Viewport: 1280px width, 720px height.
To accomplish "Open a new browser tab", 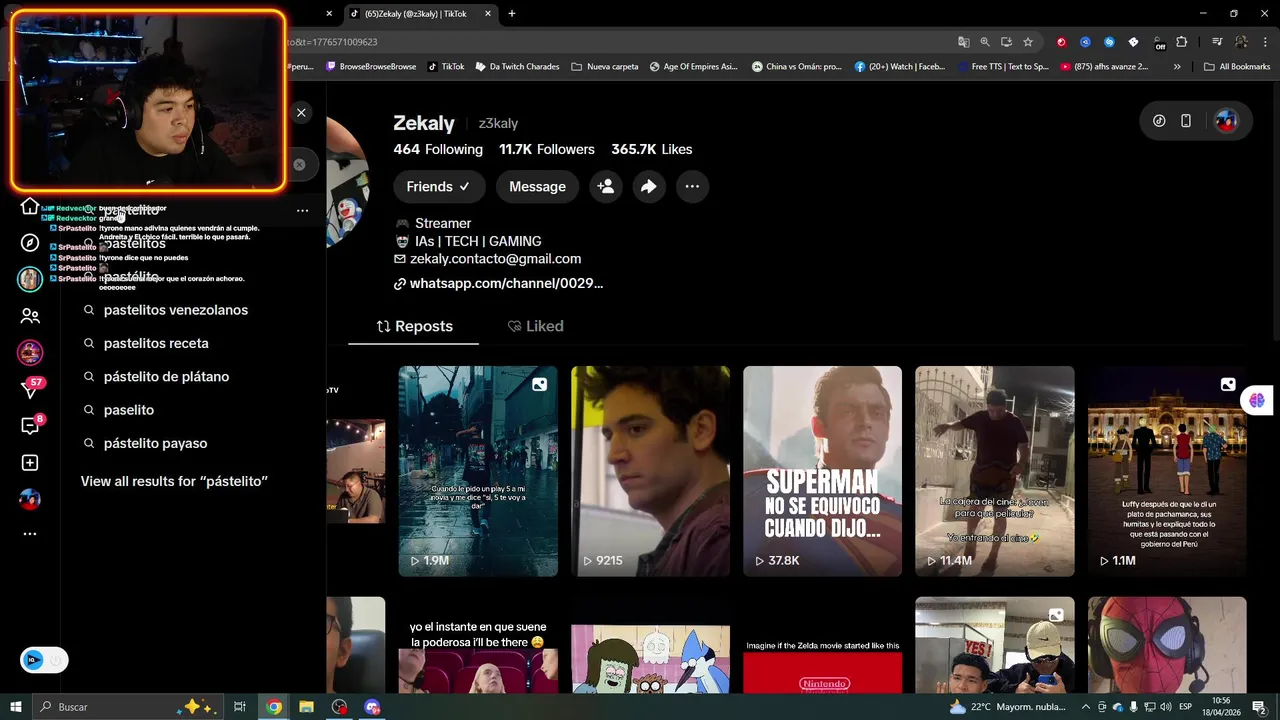I will coord(512,14).
